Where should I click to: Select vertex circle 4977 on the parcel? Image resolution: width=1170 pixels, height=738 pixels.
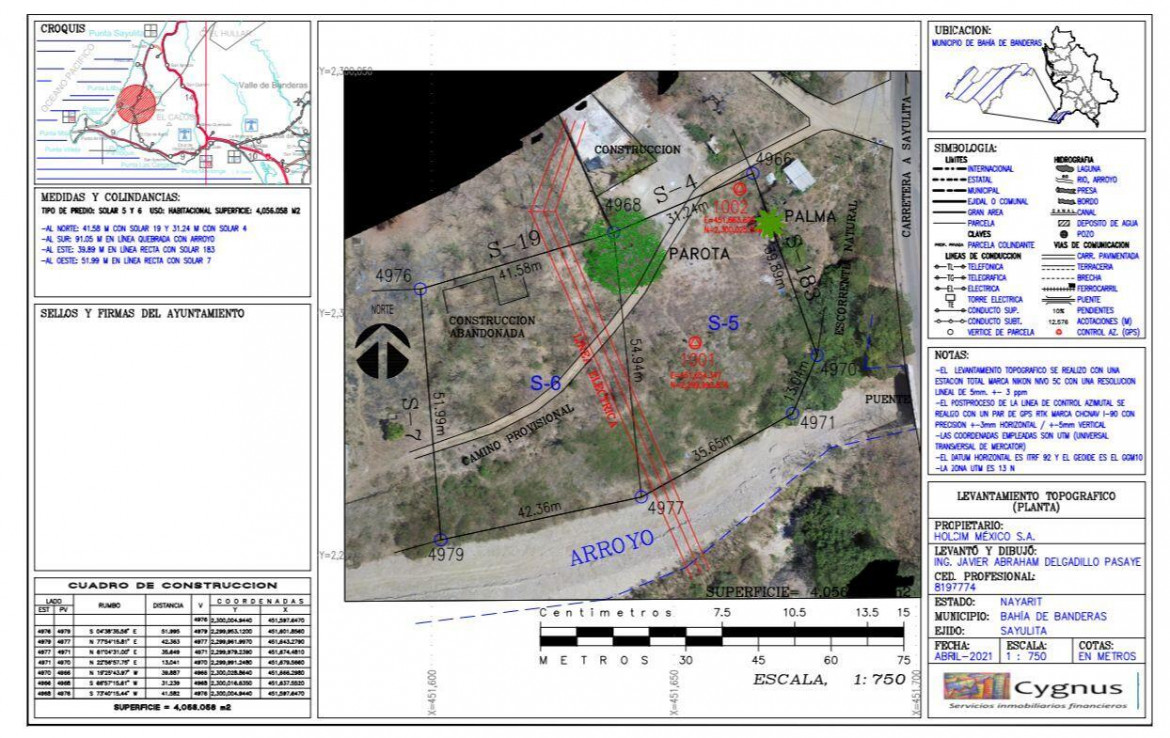click(x=642, y=495)
